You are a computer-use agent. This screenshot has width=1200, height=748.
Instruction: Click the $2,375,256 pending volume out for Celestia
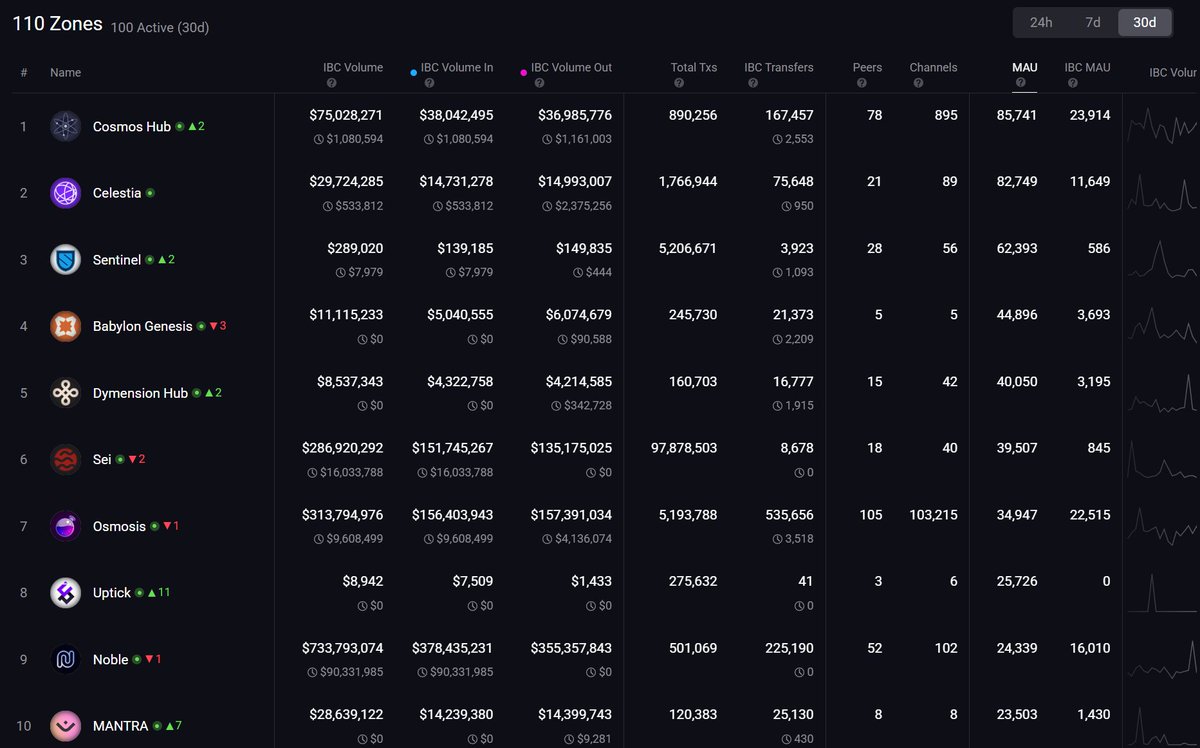click(577, 206)
